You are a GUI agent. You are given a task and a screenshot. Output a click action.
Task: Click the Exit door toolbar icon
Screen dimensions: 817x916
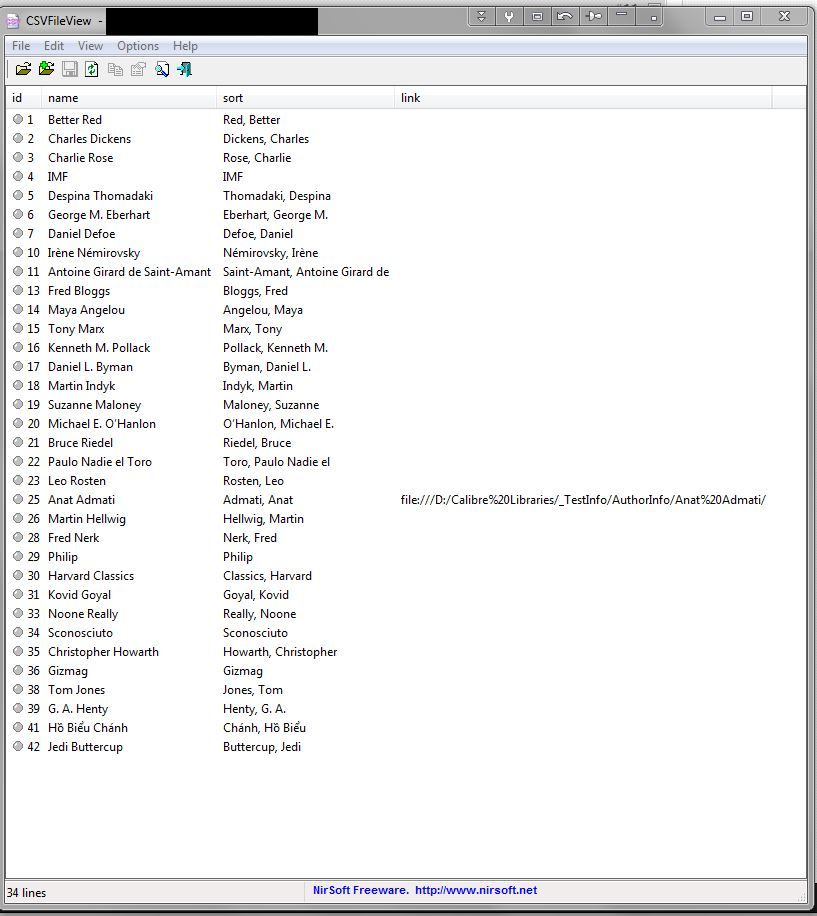tap(185, 70)
